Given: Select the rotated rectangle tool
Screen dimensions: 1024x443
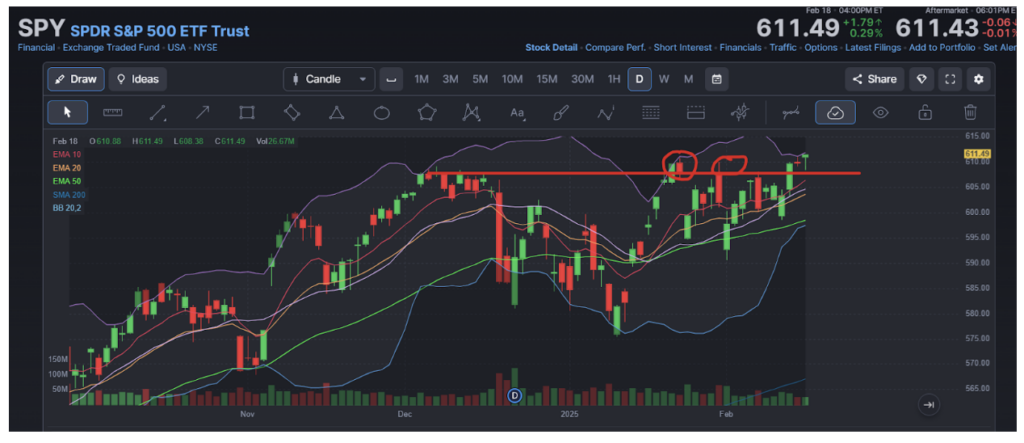Looking at the screenshot, I should pyautogui.click(x=292, y=112).
